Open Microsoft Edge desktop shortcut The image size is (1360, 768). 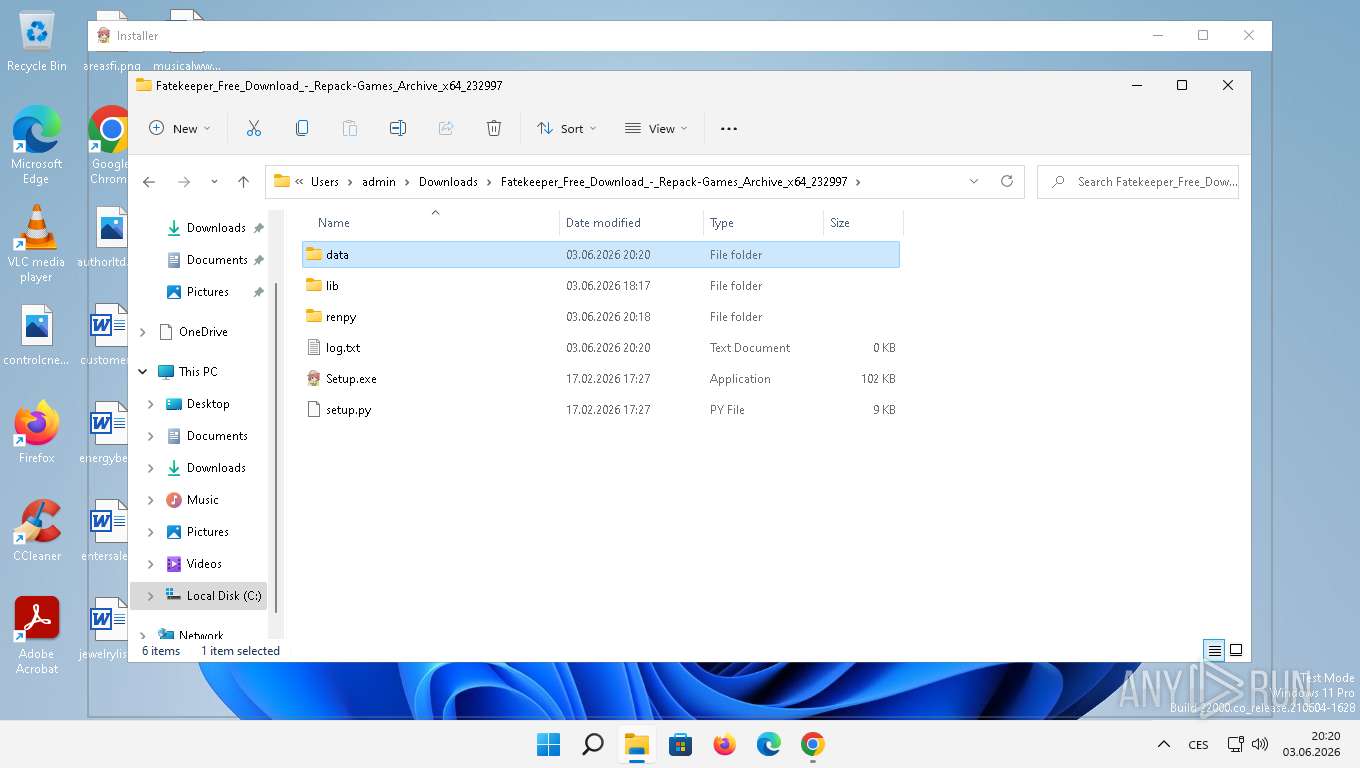pos(37,145)
